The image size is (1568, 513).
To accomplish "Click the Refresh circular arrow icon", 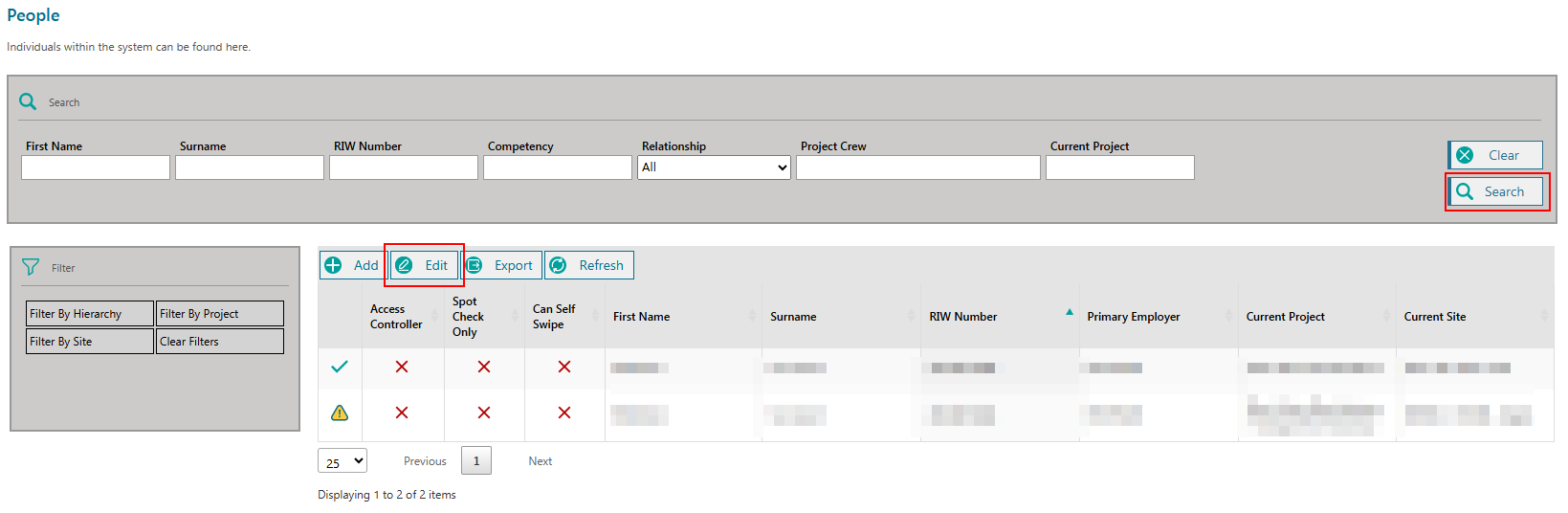I will click(559, 265).
